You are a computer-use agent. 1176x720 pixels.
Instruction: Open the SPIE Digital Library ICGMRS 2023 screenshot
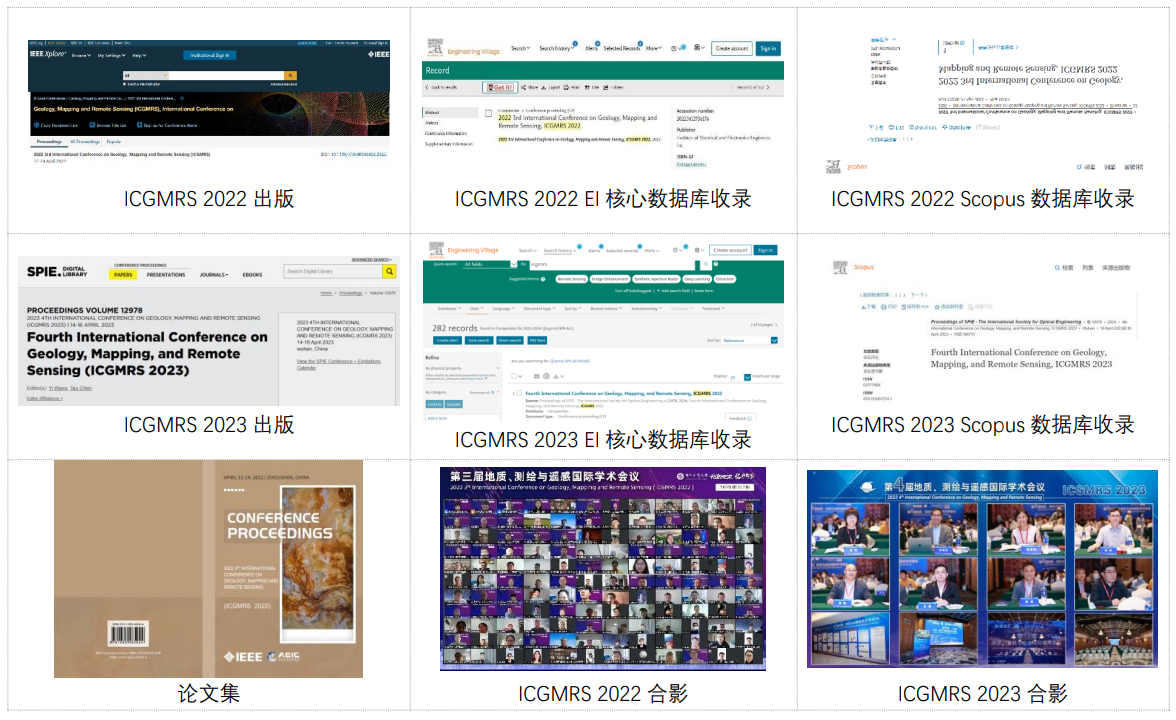[208, 331]
